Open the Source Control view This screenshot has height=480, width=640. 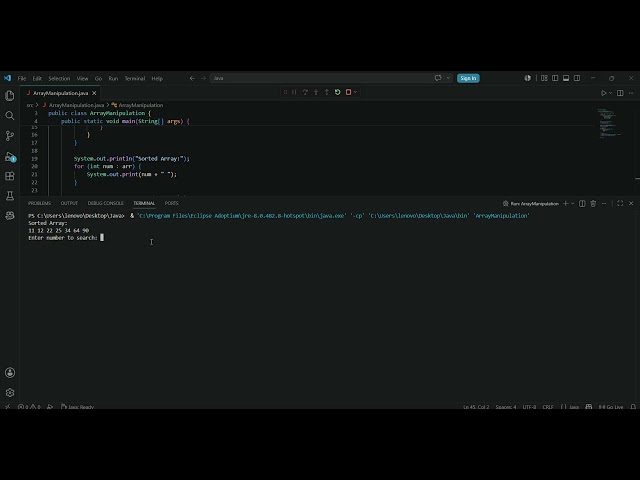[10, 136]
